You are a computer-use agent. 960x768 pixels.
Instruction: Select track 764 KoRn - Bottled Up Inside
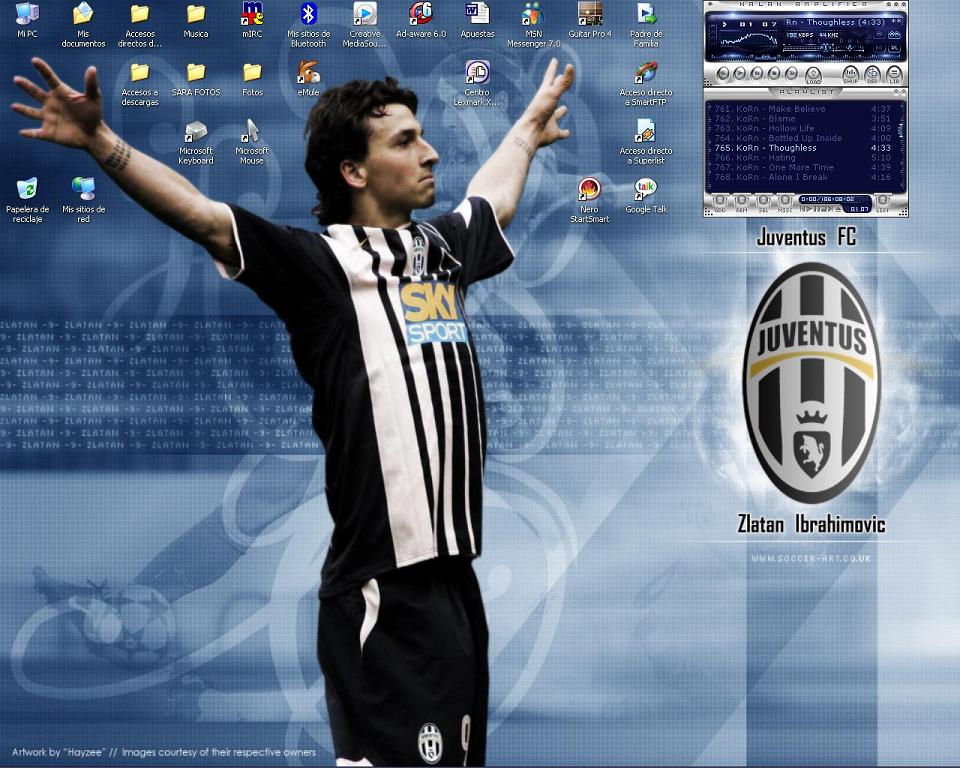[x=803, y=138]
